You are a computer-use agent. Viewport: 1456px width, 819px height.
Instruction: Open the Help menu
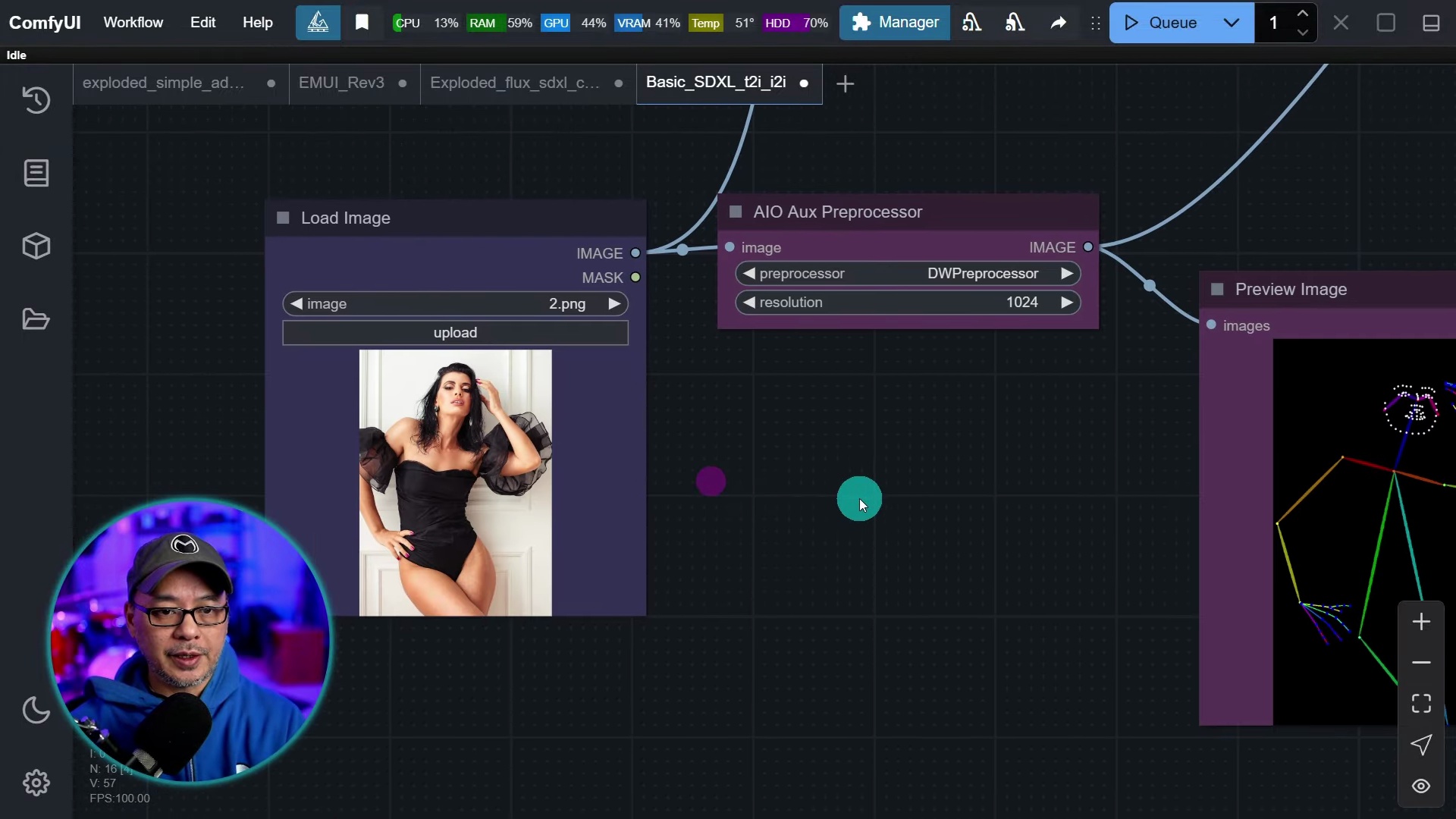tap(257, 23)
